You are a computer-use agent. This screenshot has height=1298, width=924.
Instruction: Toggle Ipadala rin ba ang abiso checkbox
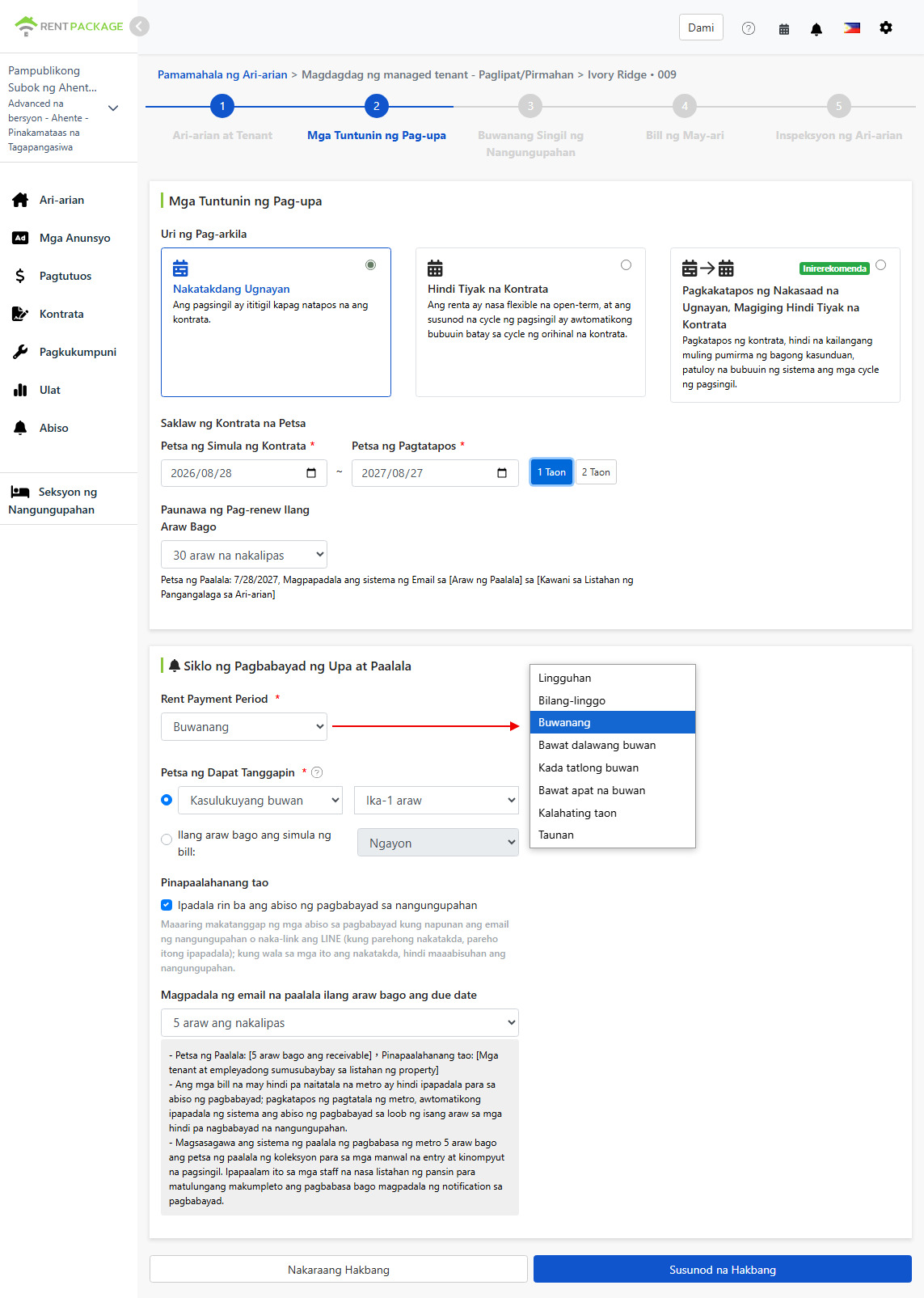coord(167,905)
